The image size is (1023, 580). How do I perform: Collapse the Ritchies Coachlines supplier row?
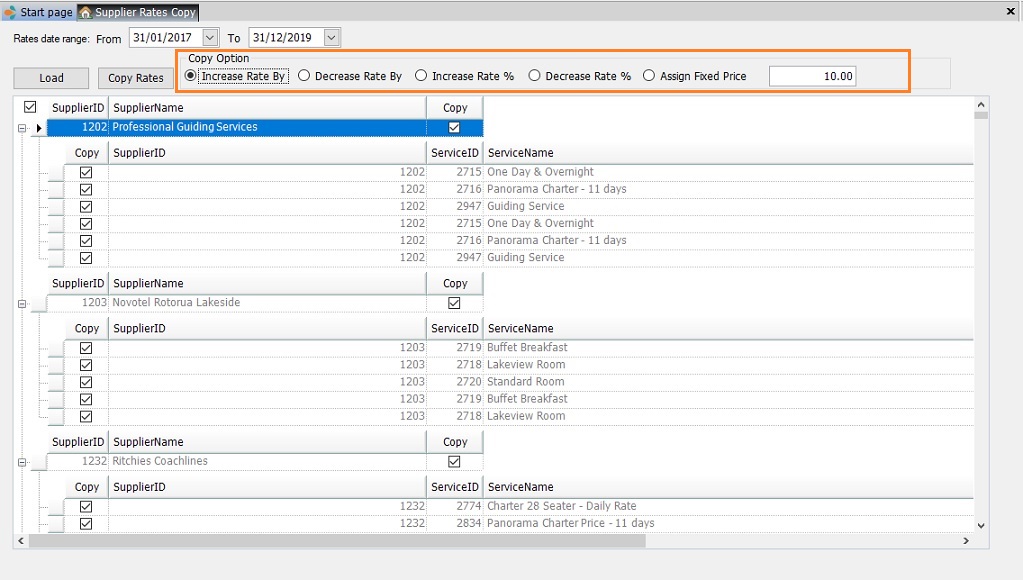coord(22,462)
